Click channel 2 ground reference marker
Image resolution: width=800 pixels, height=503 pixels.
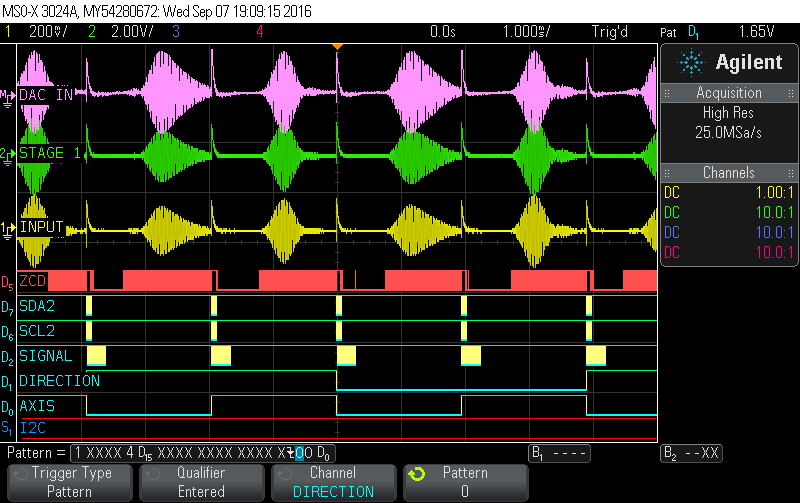pos(8,156)
